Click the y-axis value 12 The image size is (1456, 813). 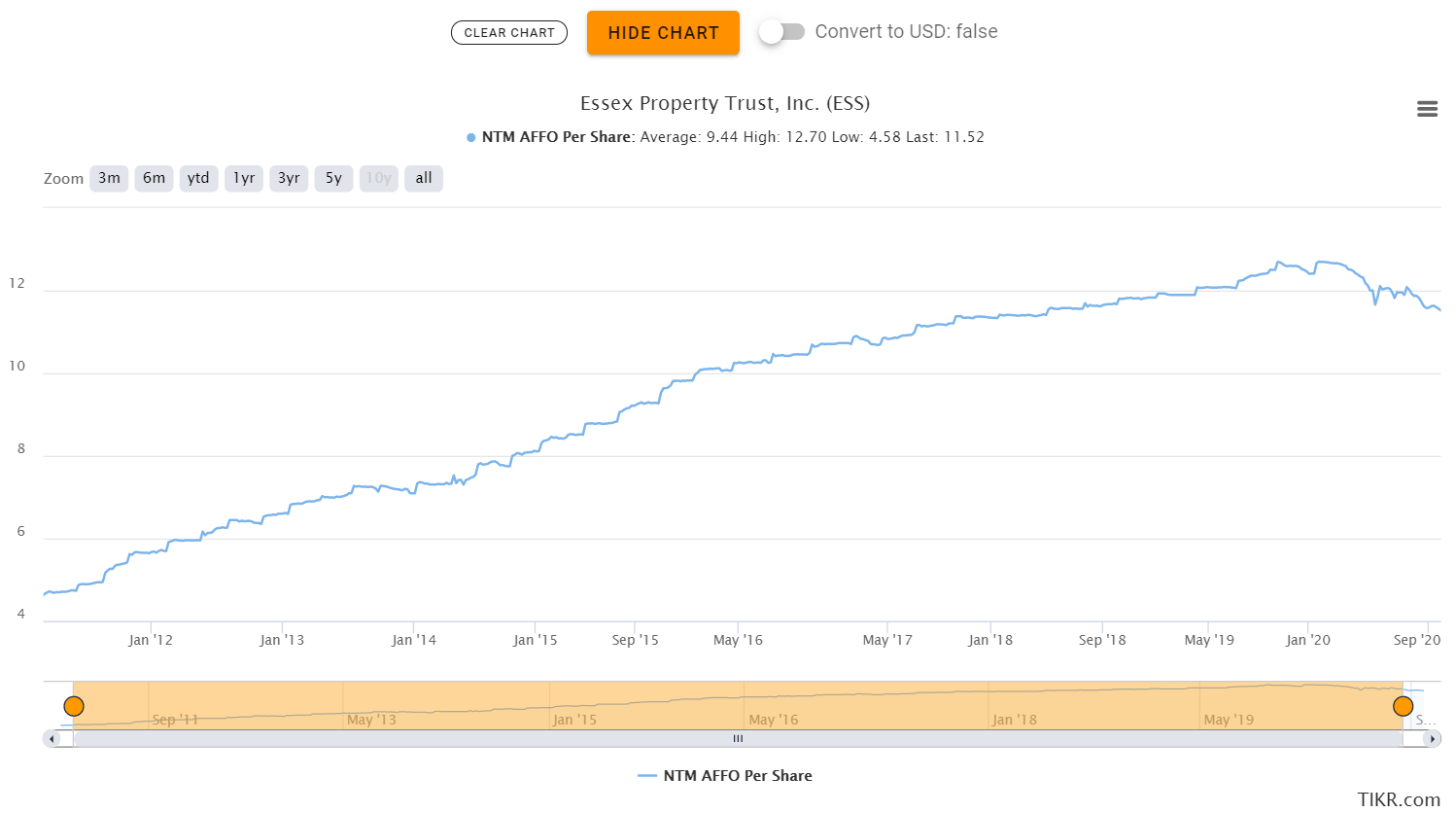point(17,284)
